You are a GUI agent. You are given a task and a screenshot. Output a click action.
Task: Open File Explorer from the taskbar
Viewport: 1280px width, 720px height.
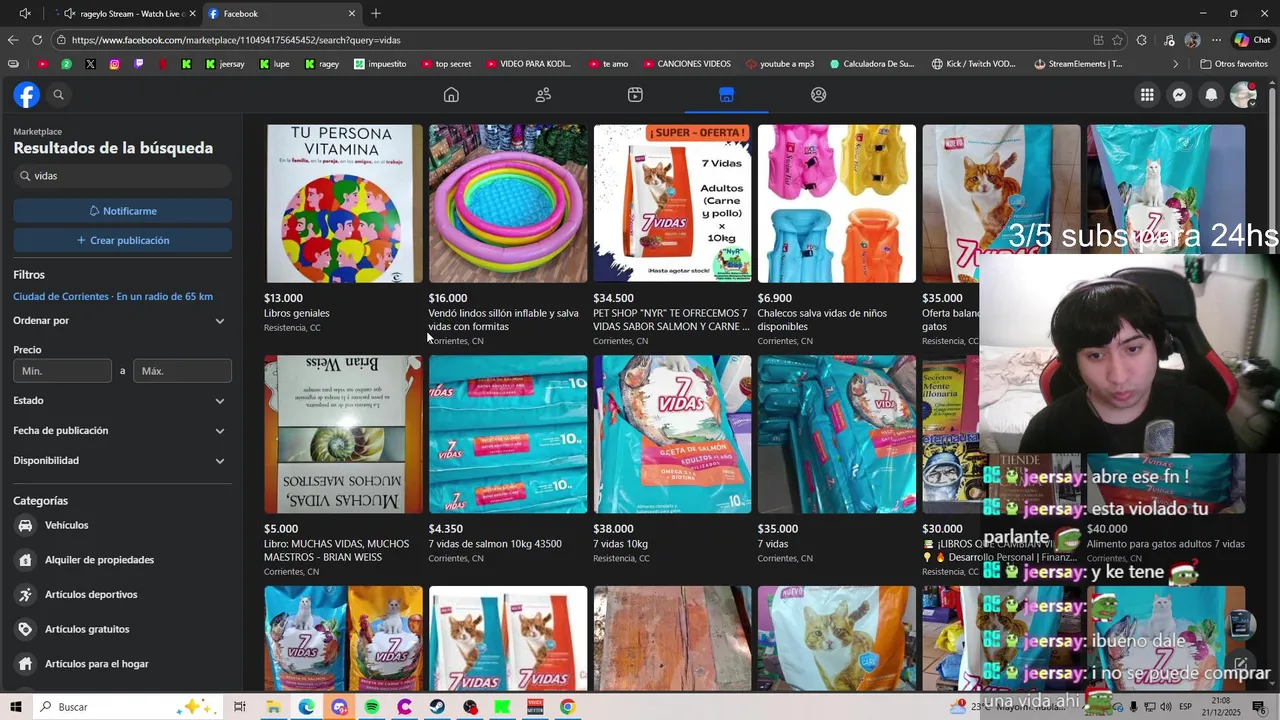coord(273,707)
